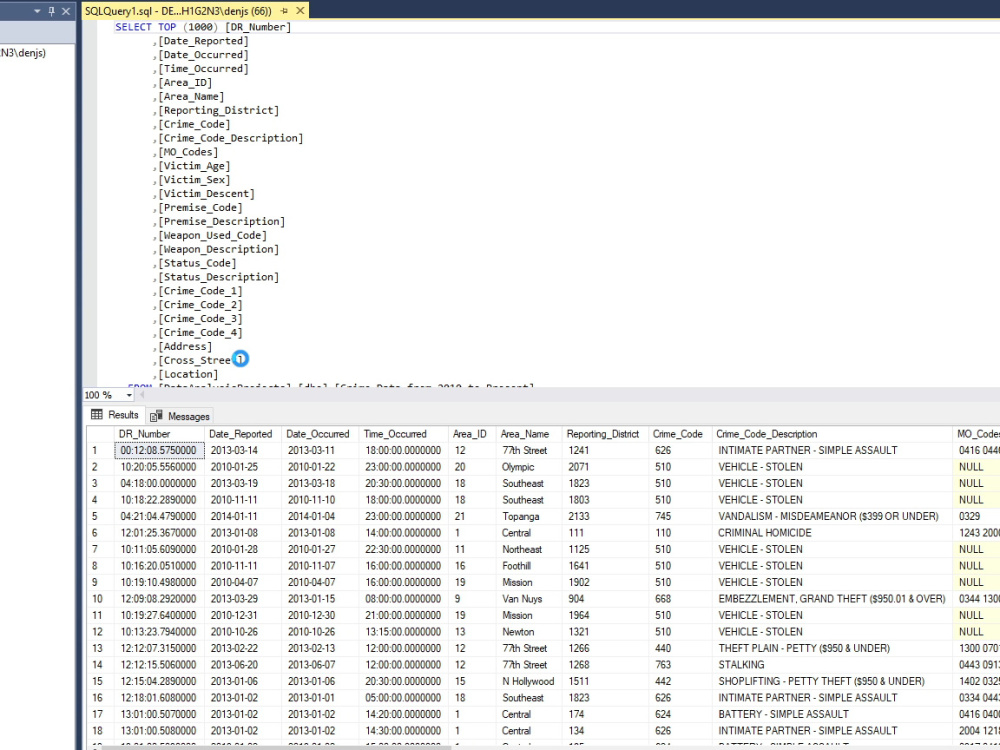Select the Date_Reported column header
The image size is (1000, 750).
tap(243, 434)
